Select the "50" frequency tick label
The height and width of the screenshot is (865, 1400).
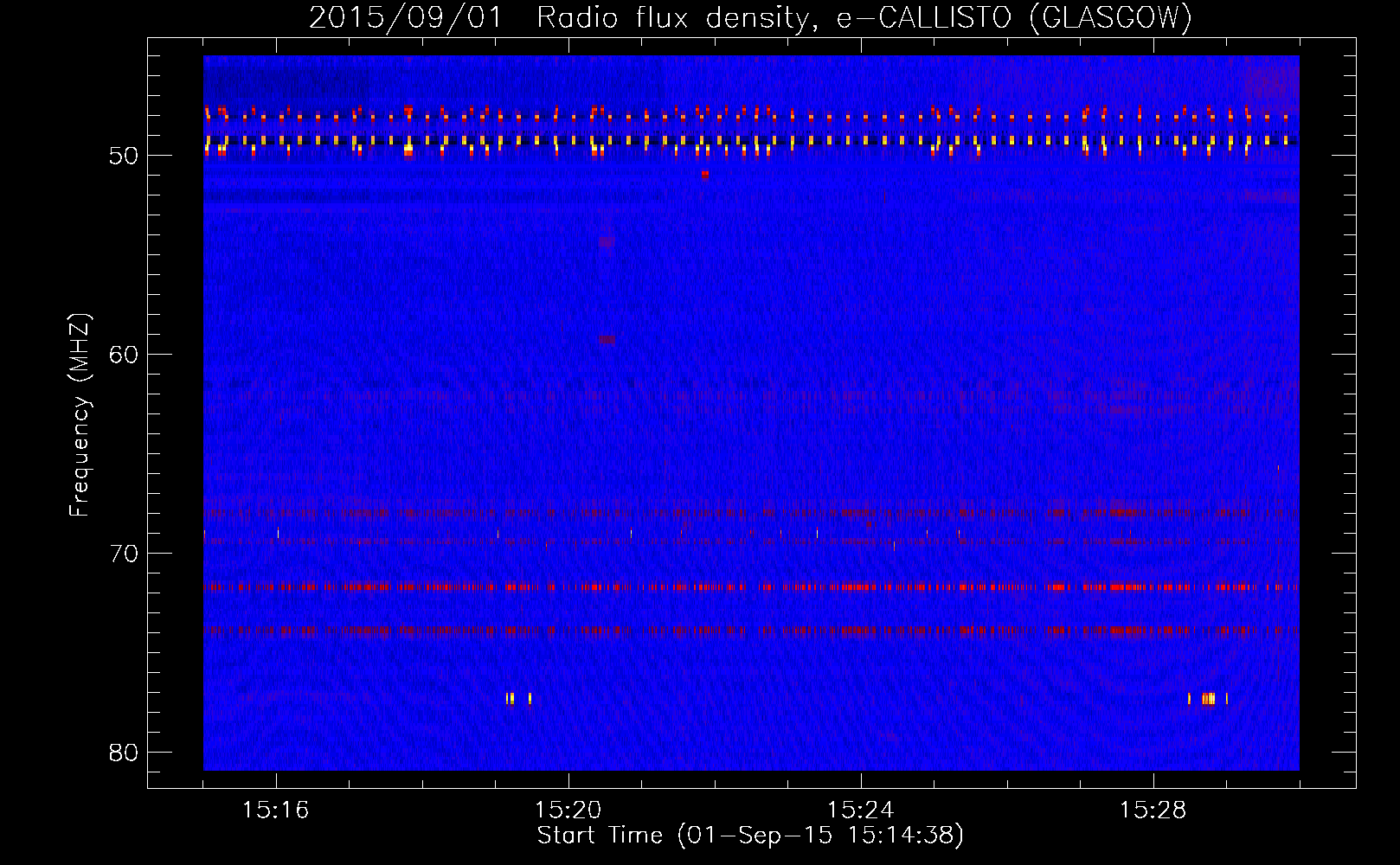124,156
